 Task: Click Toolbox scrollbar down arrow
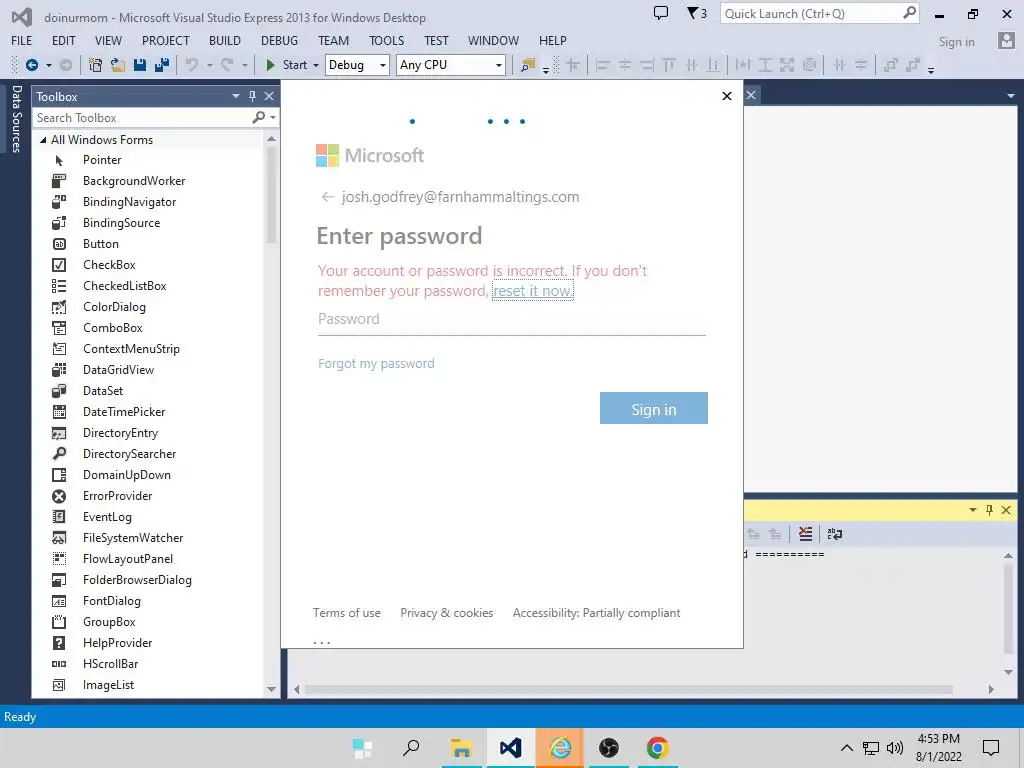(272, 690)
